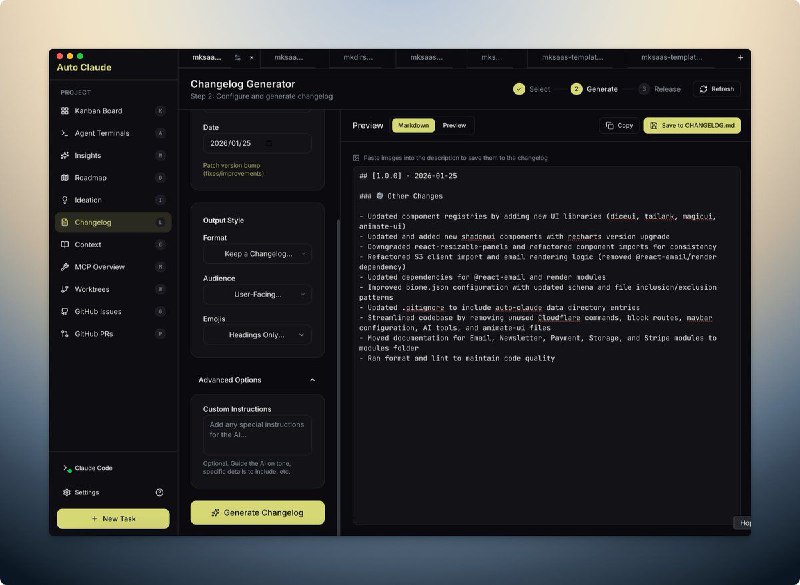Open the Format dropdown
Image resolution: width=800 pixels, height=585 pixels.
click(x=257, y=255)
